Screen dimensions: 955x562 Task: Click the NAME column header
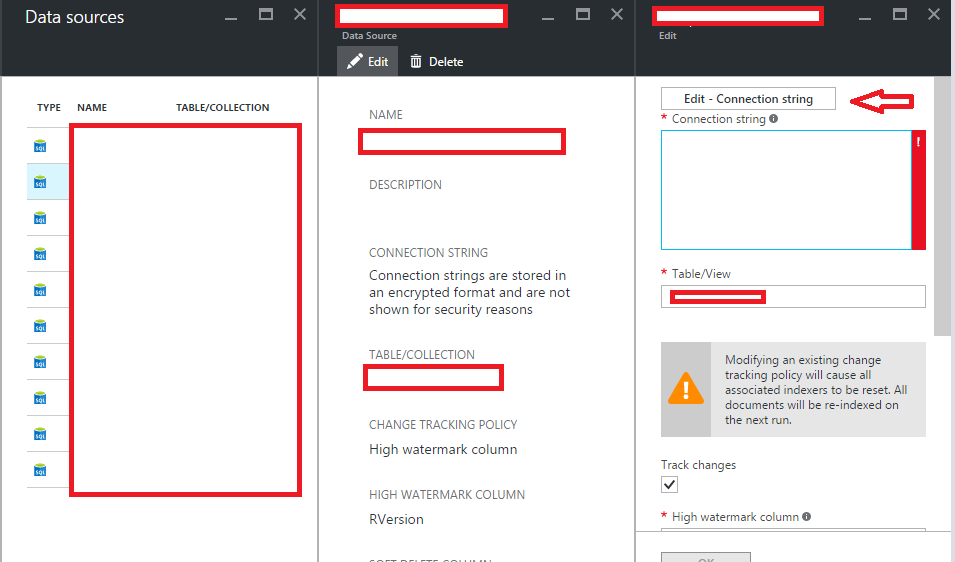coord(92,108)
